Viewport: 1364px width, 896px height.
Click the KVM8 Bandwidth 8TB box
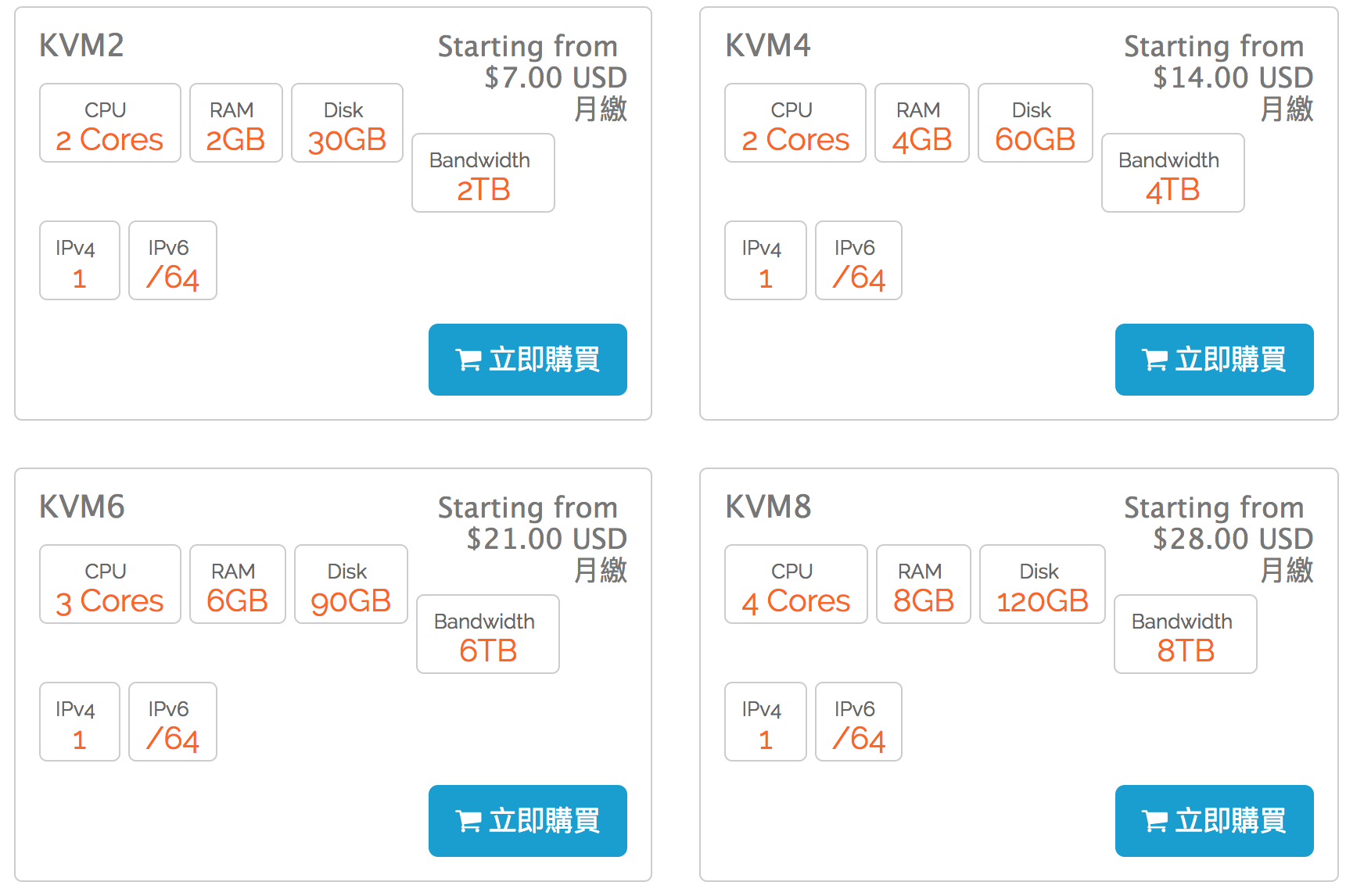pyautogui.click(x=1185, y=635)
